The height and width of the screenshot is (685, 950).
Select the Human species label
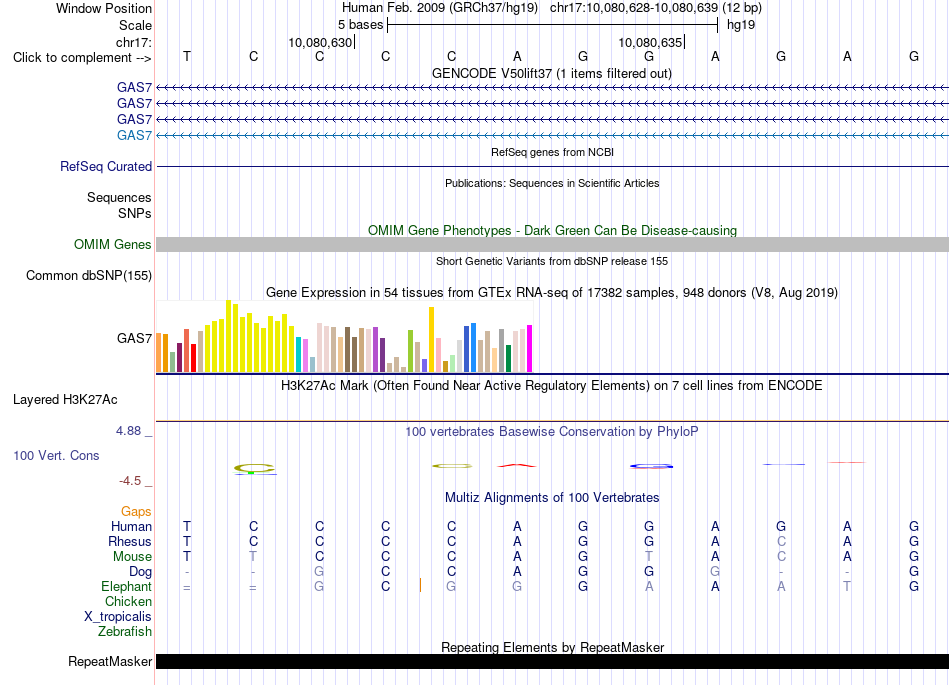pyautogui.click(x=131, y=526)
